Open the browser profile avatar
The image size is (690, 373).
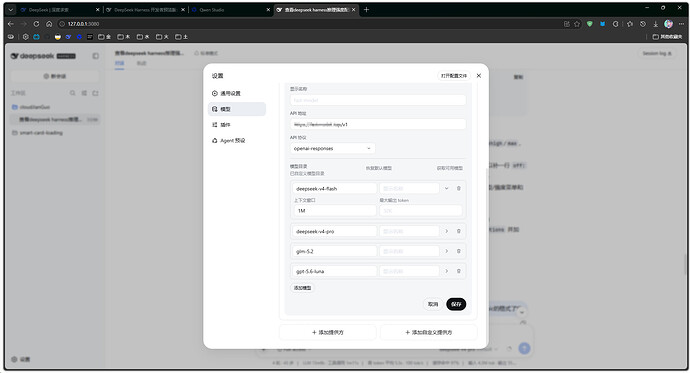[x=668, y=24]
